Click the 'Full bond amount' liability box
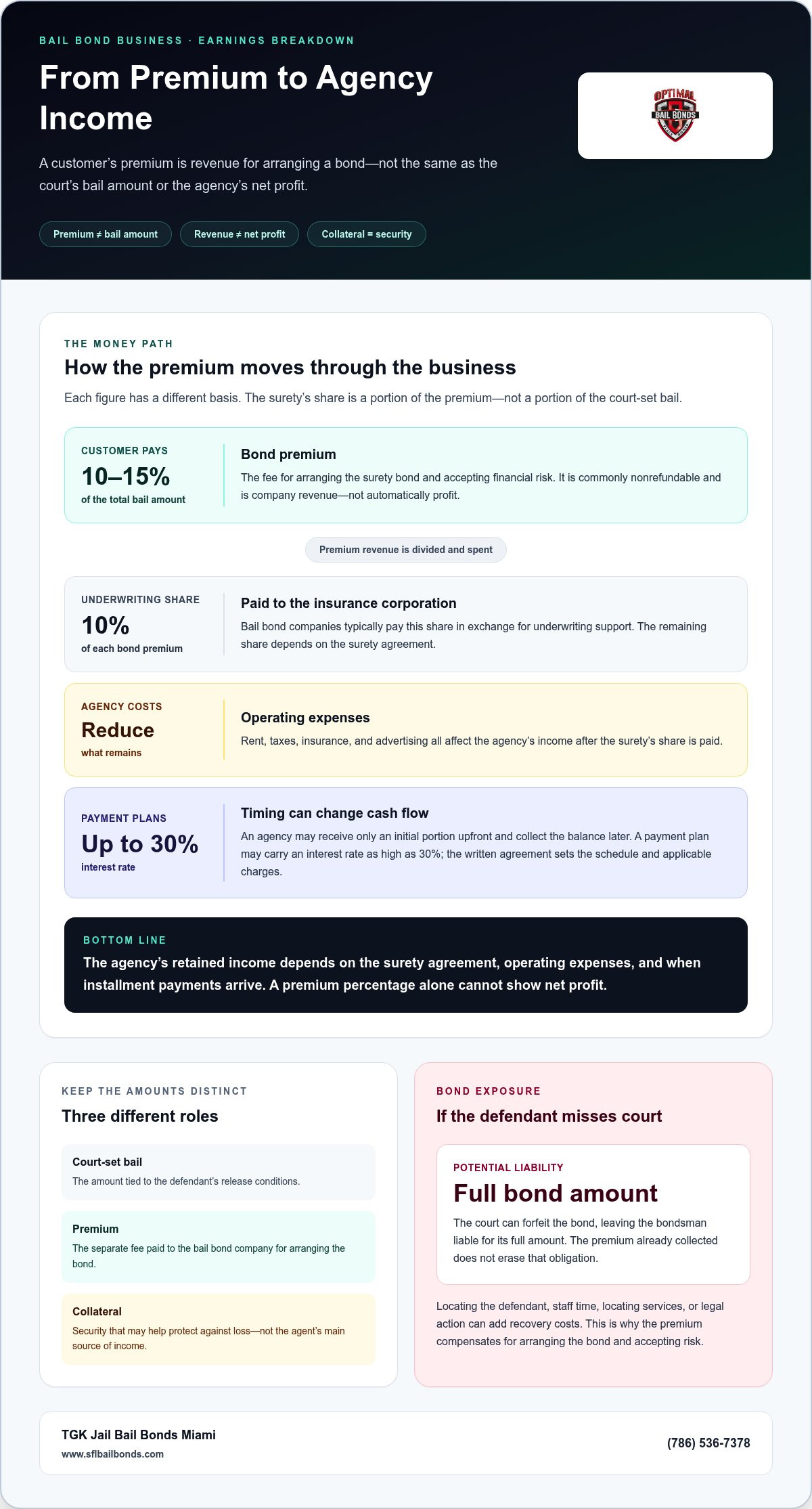The height and width of the screenshot is (1509, 812). click(593, 1215)
